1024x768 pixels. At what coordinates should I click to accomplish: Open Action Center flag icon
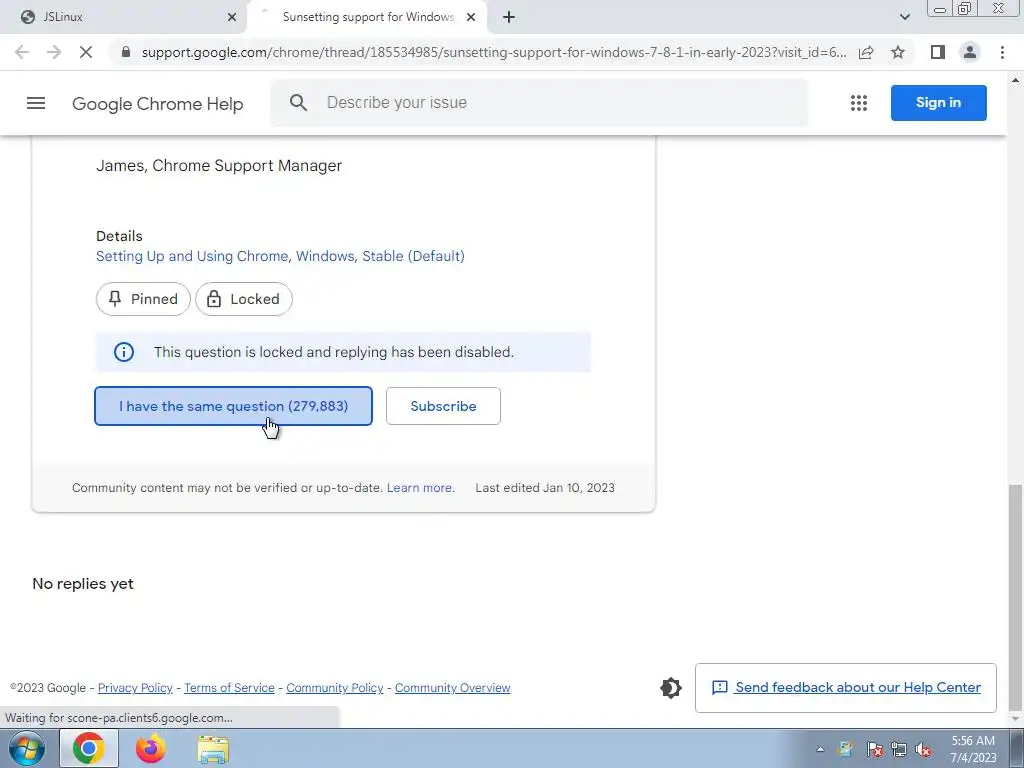(875, 750)
